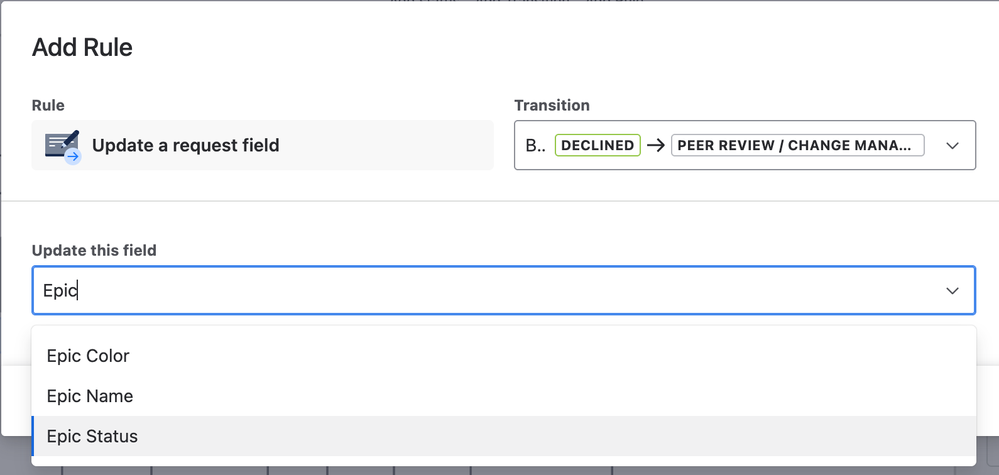Click the Transition section label
The image size is (999, 475).
(x=552, y=105)
